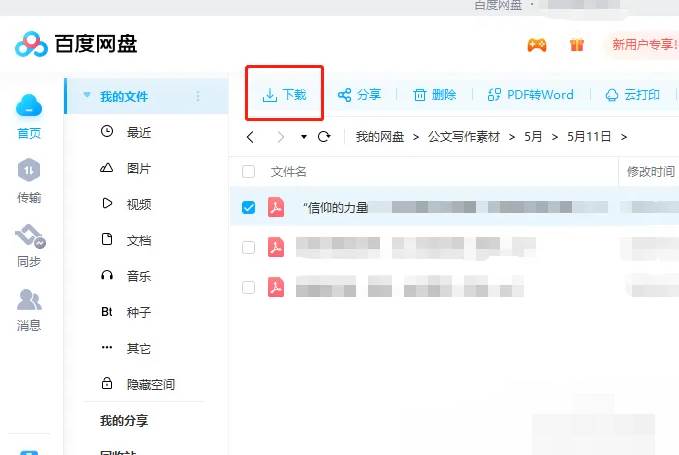Viewport: 679px width, 455px height.
Task: Click the 新用户专享 promotion banner
Action: pos(644,44)
